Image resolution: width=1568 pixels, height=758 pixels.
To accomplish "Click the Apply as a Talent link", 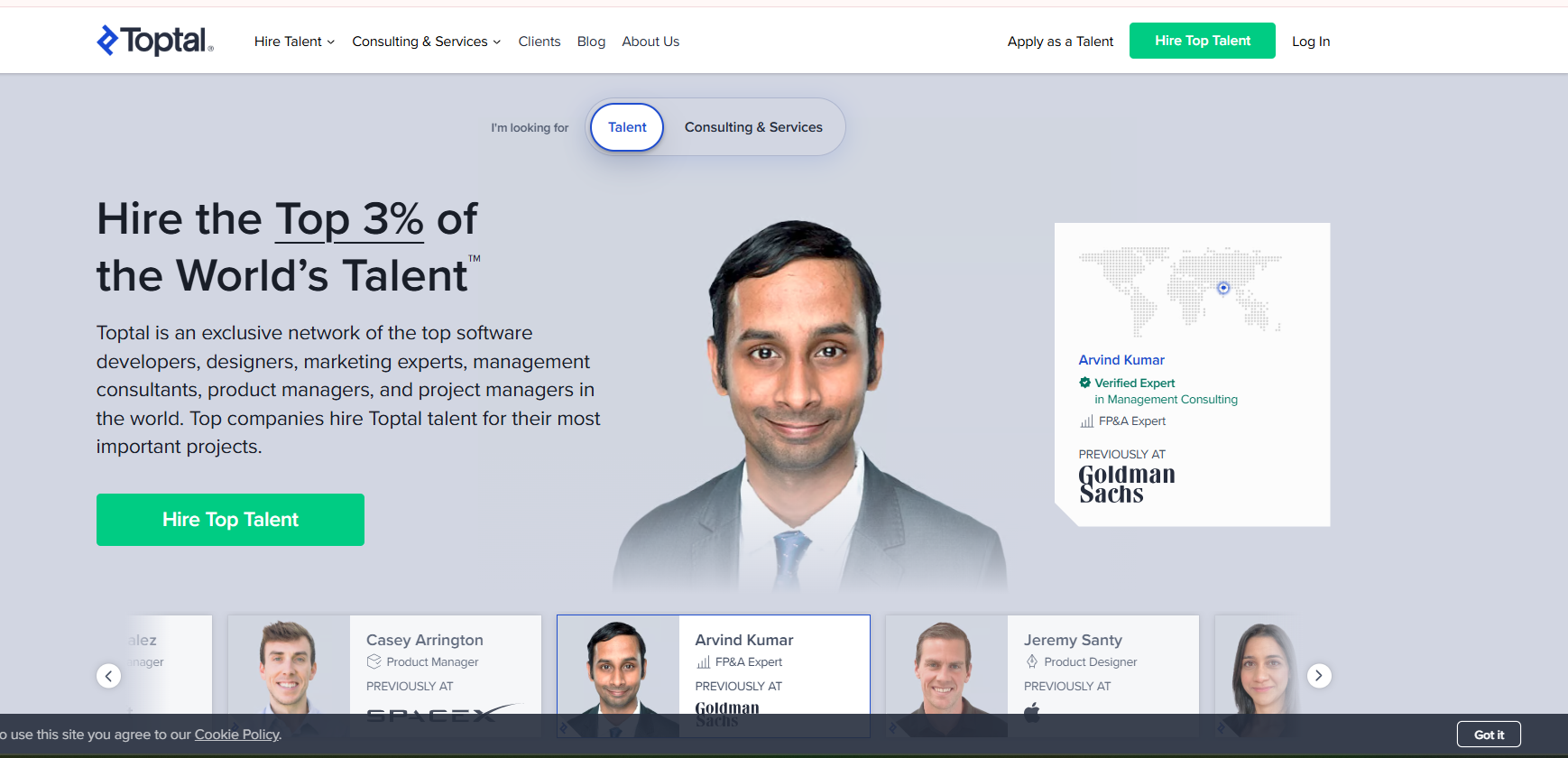I will (x=1060, y=42).
